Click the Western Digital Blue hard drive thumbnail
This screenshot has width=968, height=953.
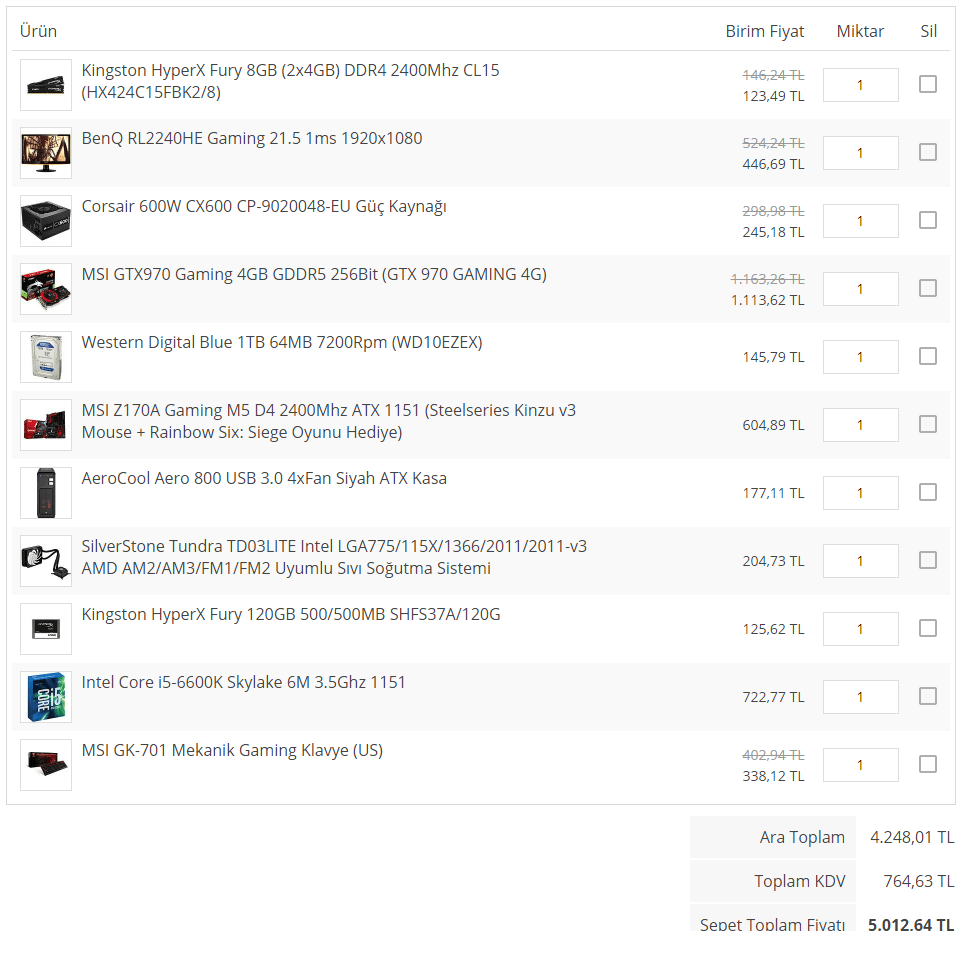tap(44, 356)
